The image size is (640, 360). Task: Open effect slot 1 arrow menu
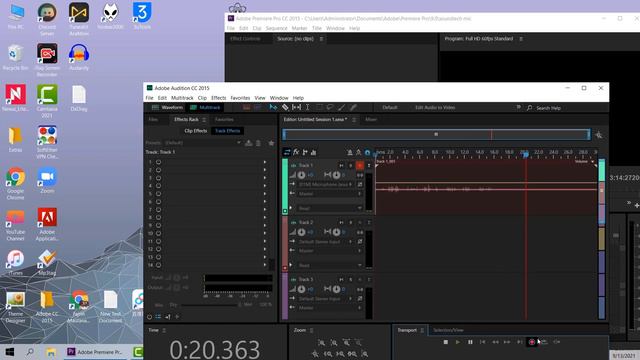click(265, 162)
